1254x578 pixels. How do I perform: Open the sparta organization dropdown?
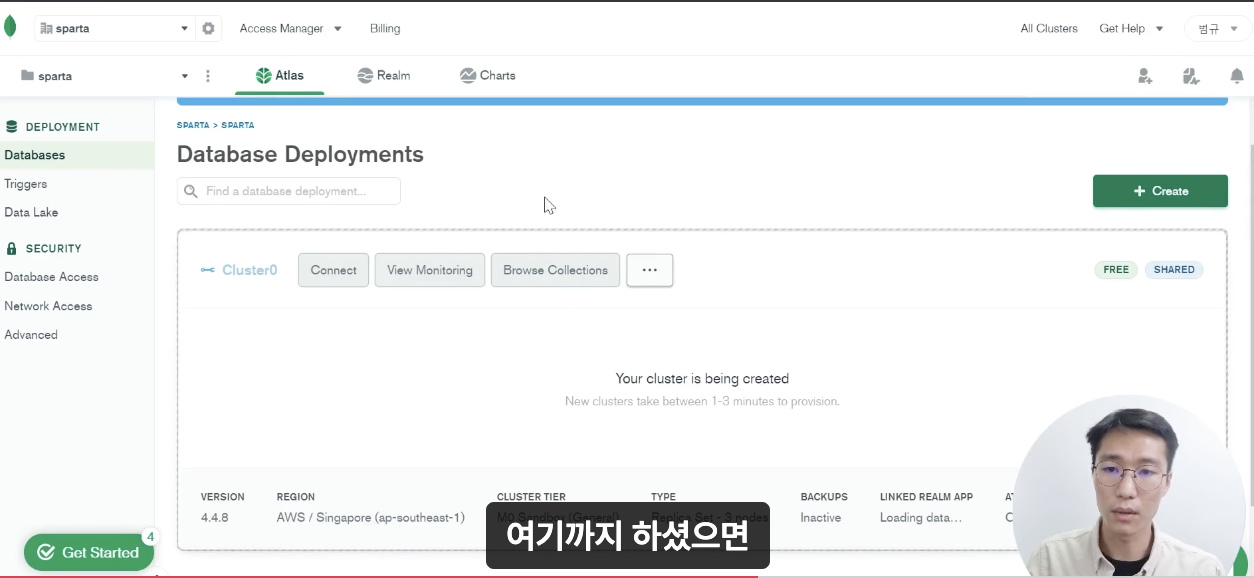(113, 28)
